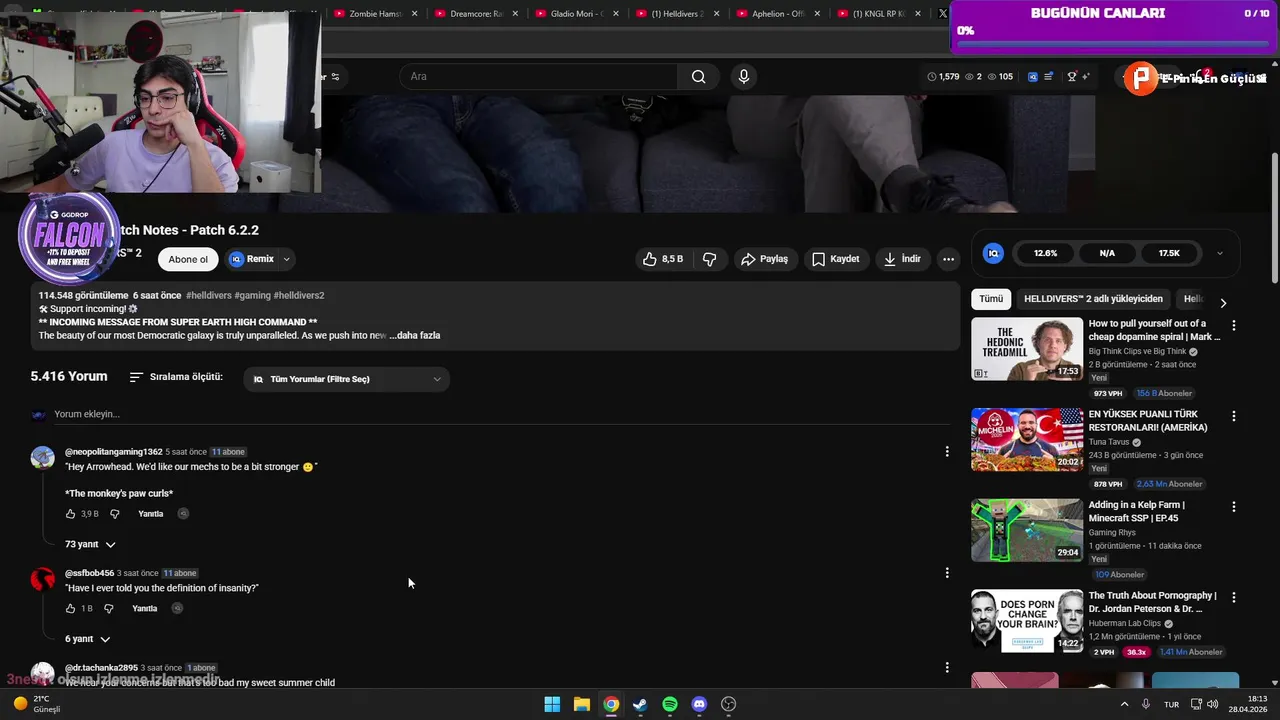This screenshot has height=720, width=1280.
Task: Like ssfbob456's comment
Action: click(70, 608)
